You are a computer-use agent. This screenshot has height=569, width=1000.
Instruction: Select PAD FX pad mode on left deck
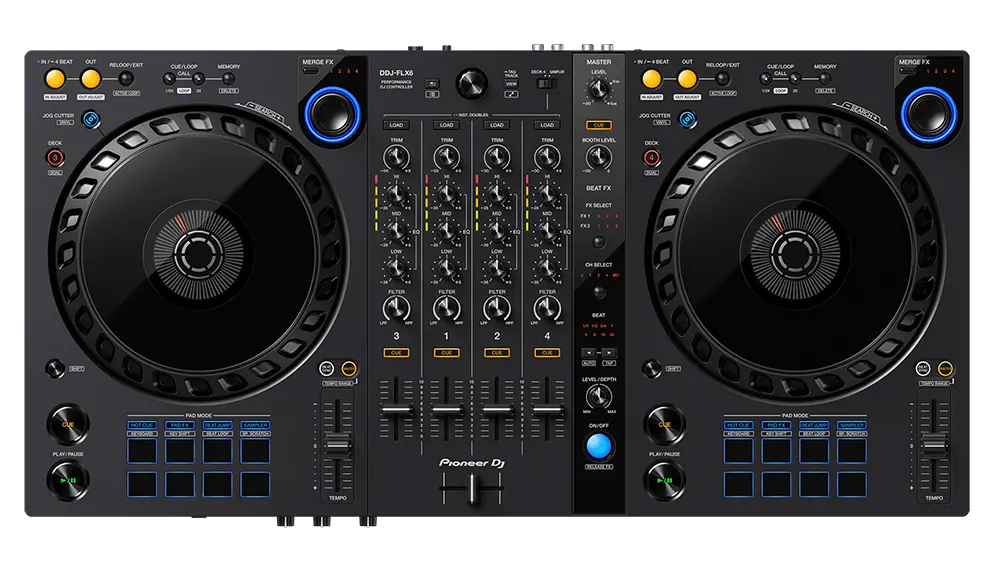(180, 425)
